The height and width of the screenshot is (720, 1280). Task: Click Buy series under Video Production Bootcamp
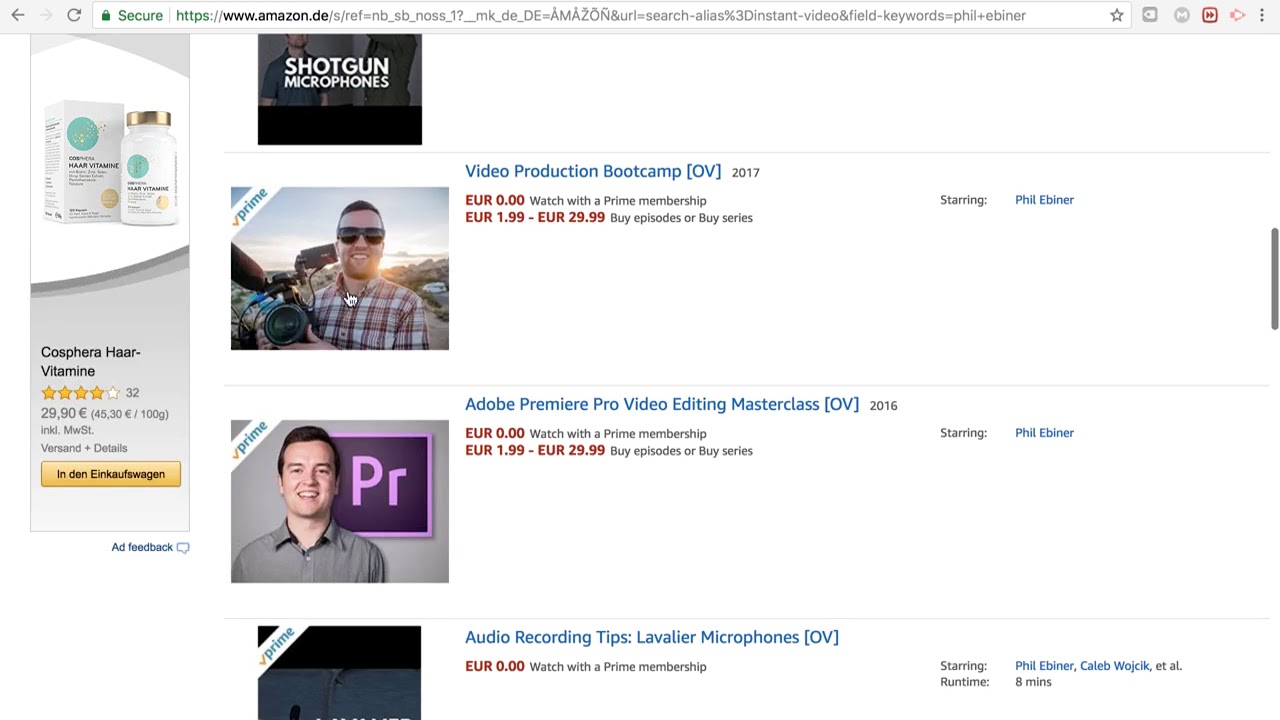(726, 218)
